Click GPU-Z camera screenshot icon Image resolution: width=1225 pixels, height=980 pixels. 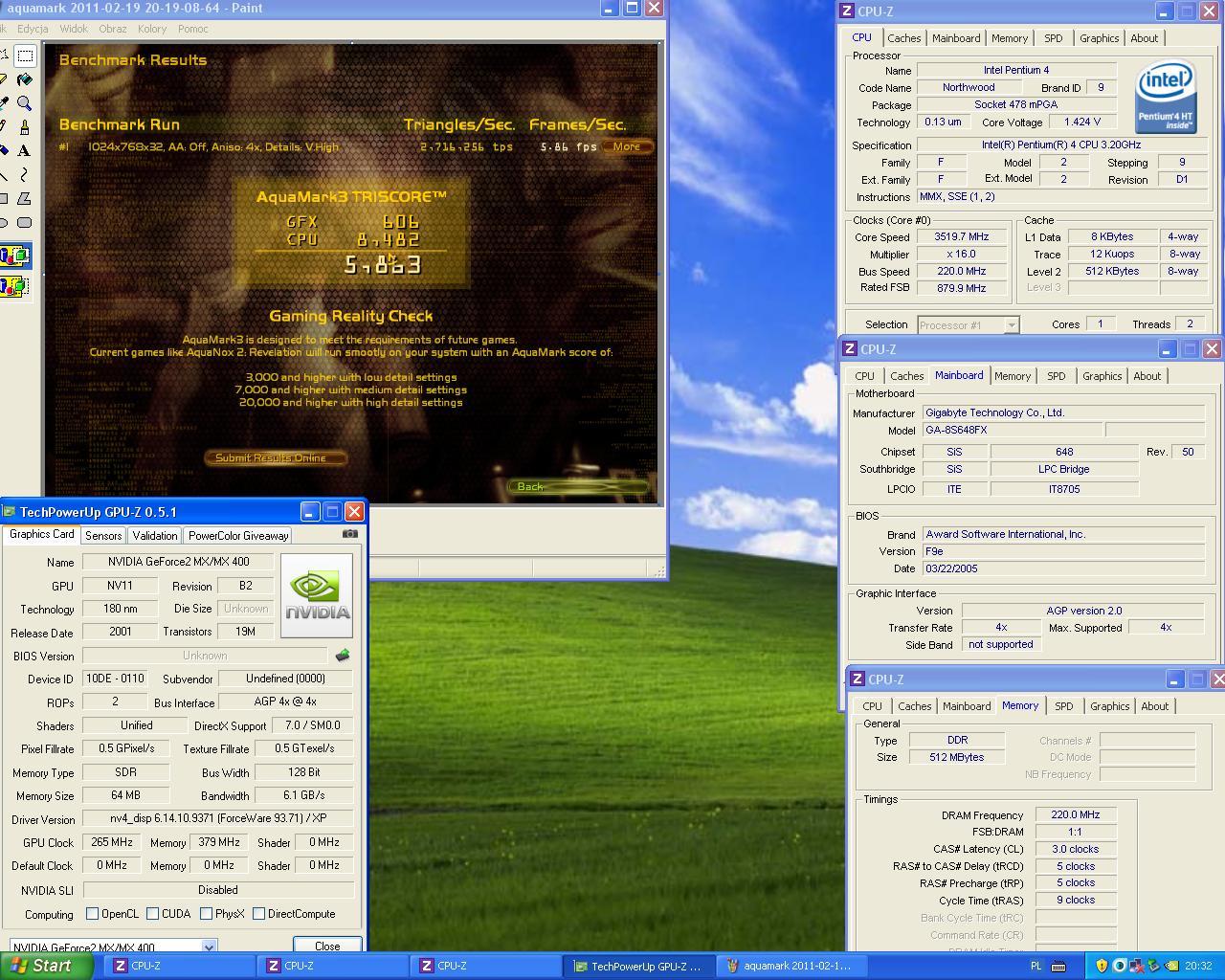[x=350, y=534]
